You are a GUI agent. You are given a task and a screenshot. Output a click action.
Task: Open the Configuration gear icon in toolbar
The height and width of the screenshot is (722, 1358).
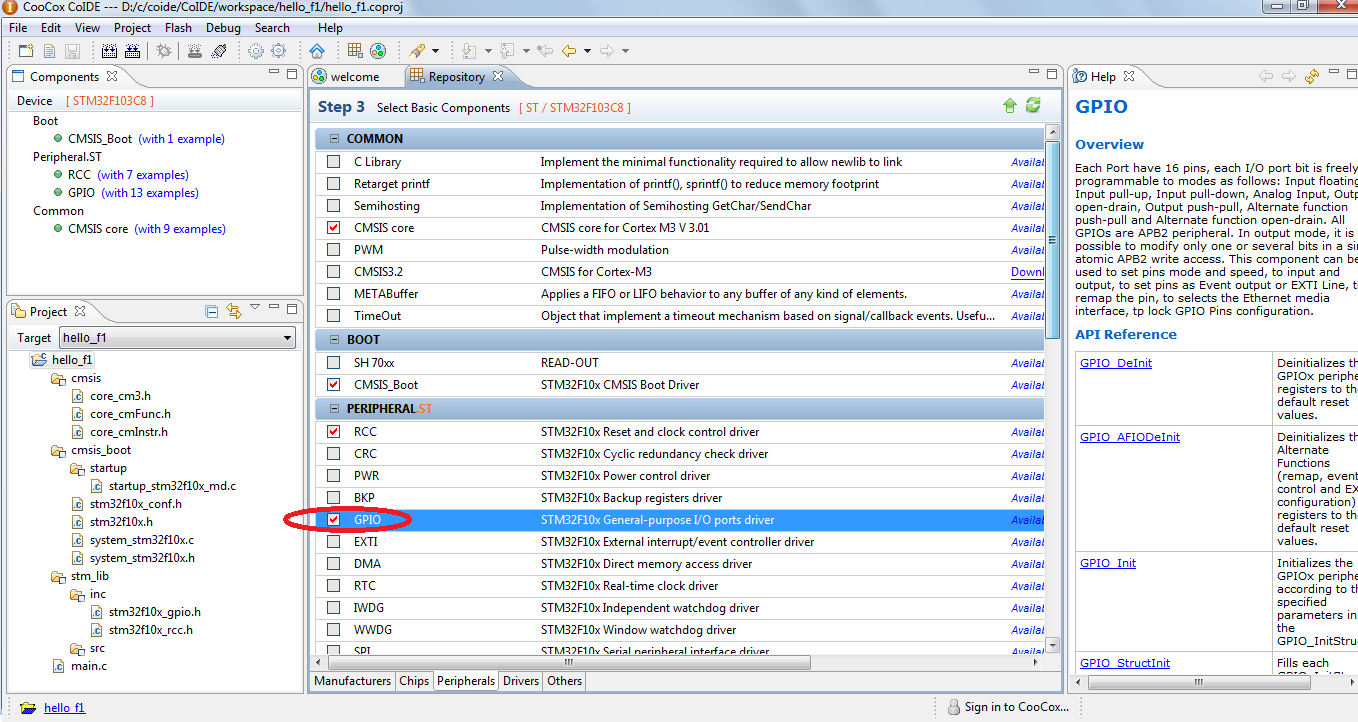point(256,51)
